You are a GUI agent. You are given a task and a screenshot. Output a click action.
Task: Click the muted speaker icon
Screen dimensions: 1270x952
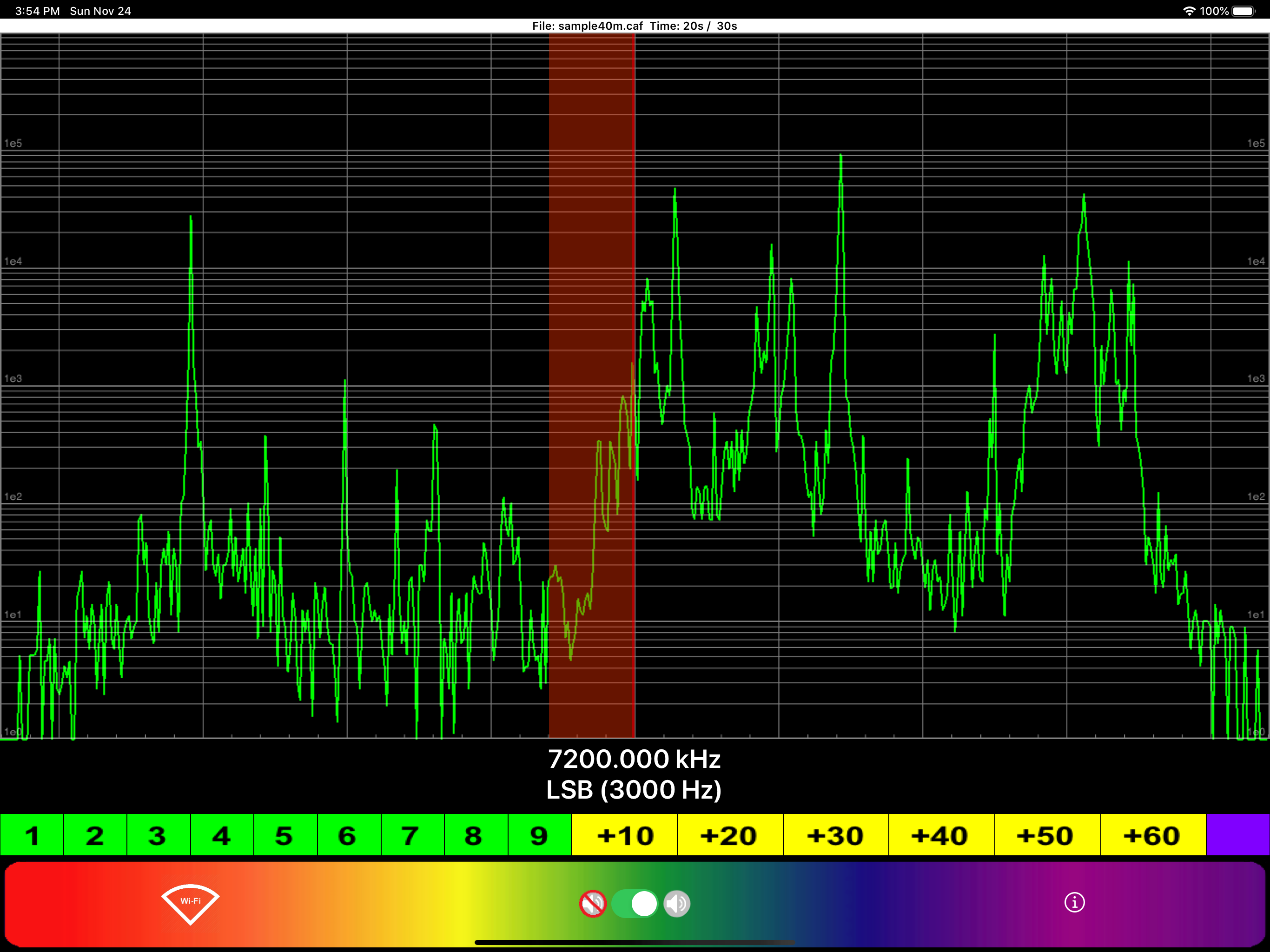(x=593, y=904)
